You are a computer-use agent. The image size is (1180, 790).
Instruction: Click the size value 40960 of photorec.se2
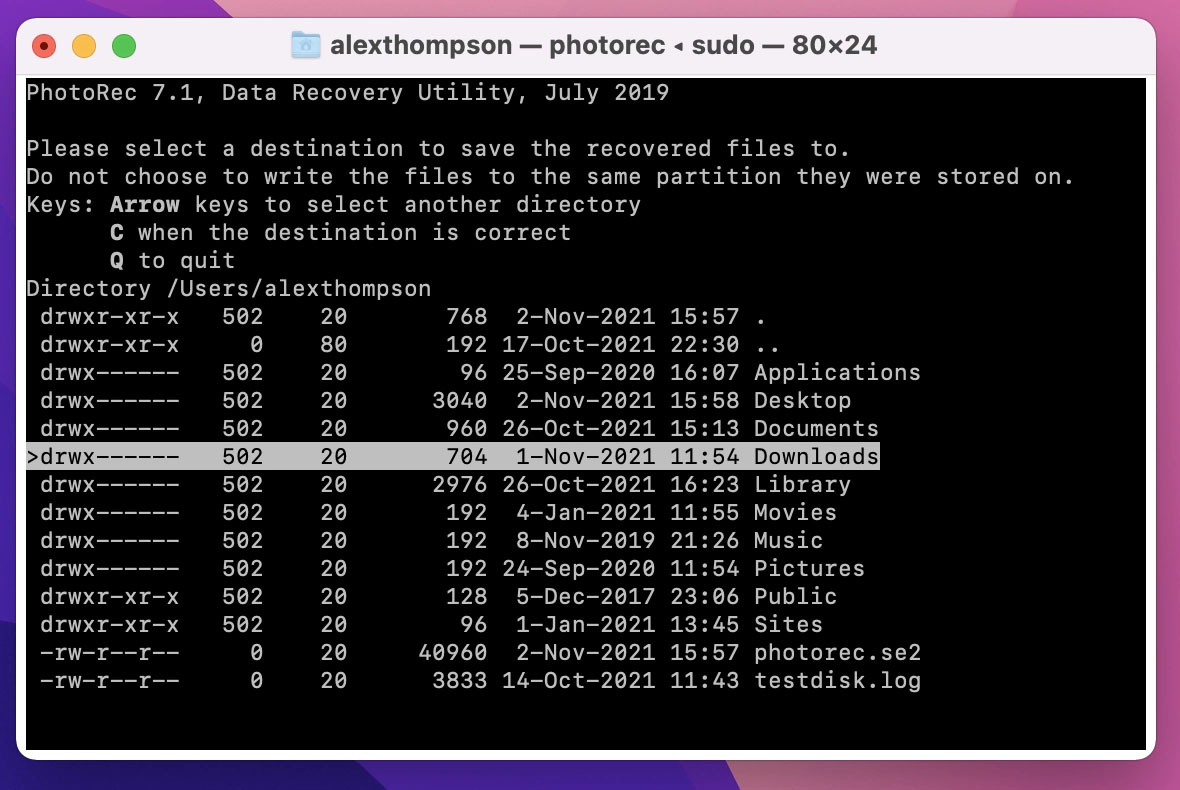pos(452,652)
